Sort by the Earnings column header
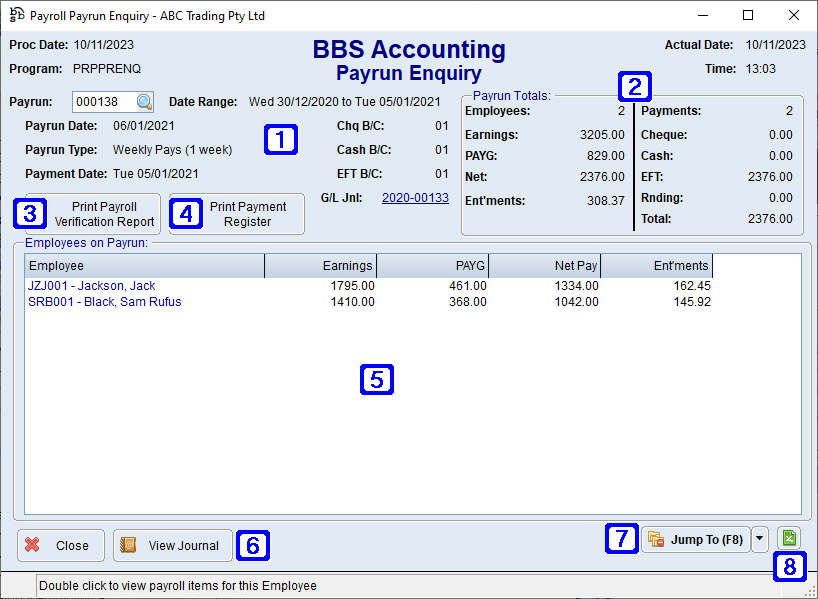The width and height of the screenshot is (818, 599). point(345,265)
